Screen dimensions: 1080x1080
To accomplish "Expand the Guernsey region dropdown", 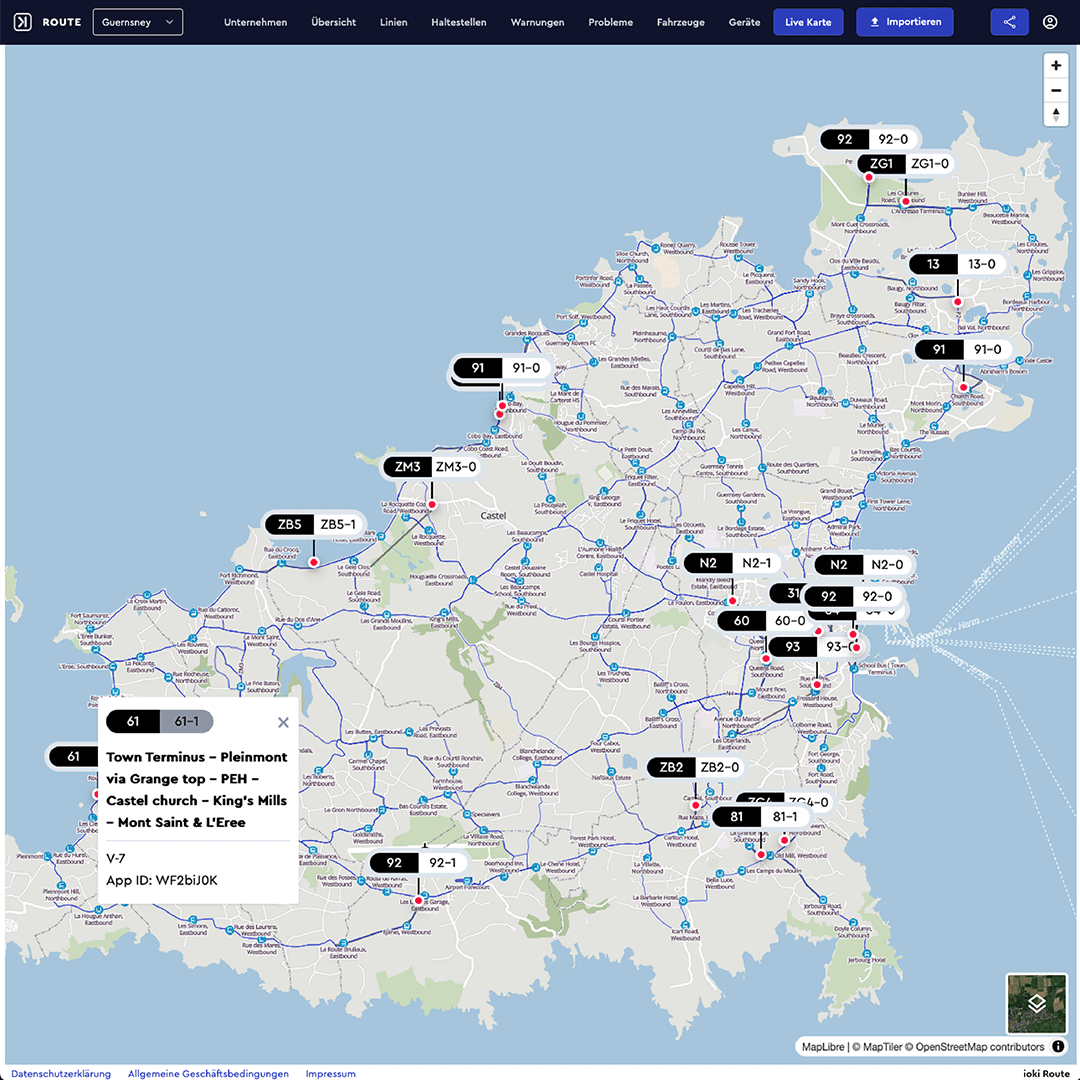I will [x=137, y=22].
